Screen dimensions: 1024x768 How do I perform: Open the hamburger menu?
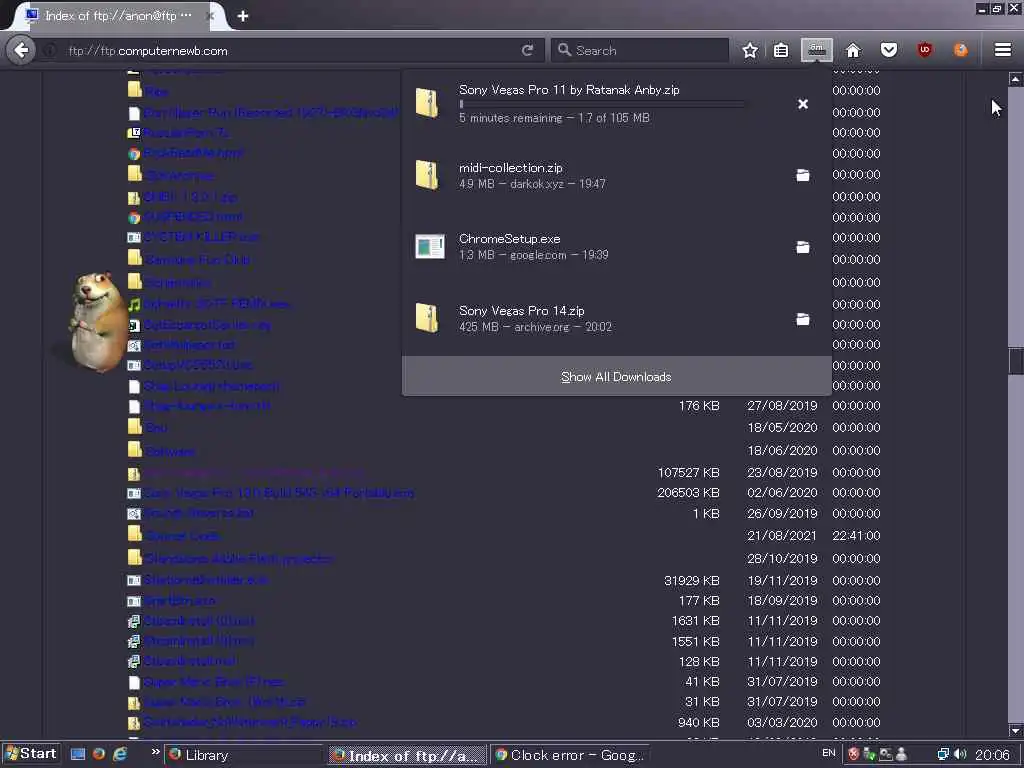[1003, 50]
